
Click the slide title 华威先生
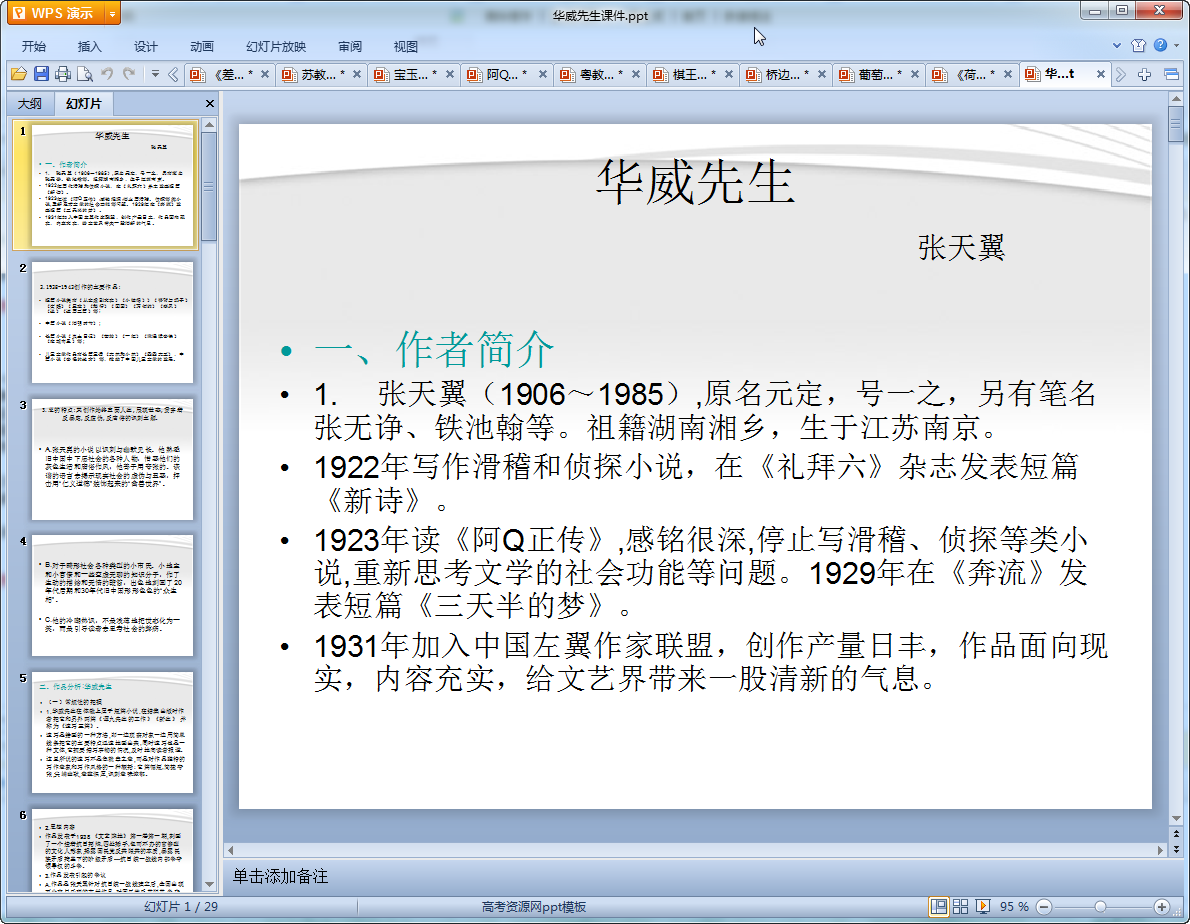695,183
